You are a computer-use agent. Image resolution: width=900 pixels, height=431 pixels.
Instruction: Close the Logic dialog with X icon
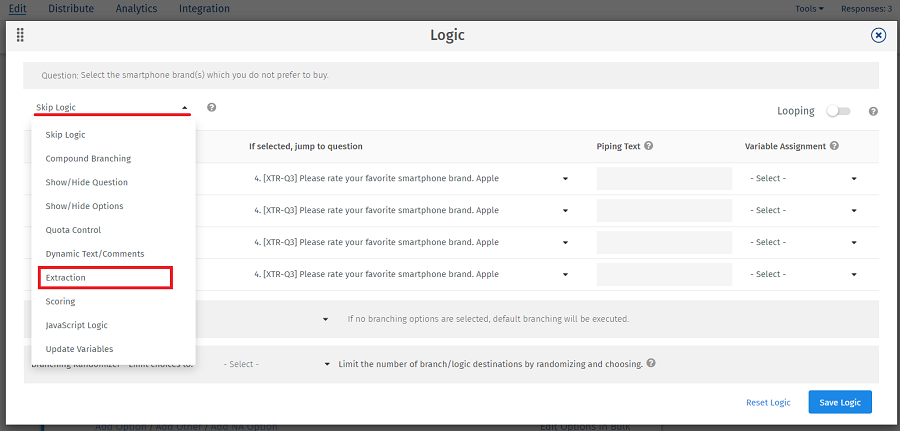click(878, 35)
